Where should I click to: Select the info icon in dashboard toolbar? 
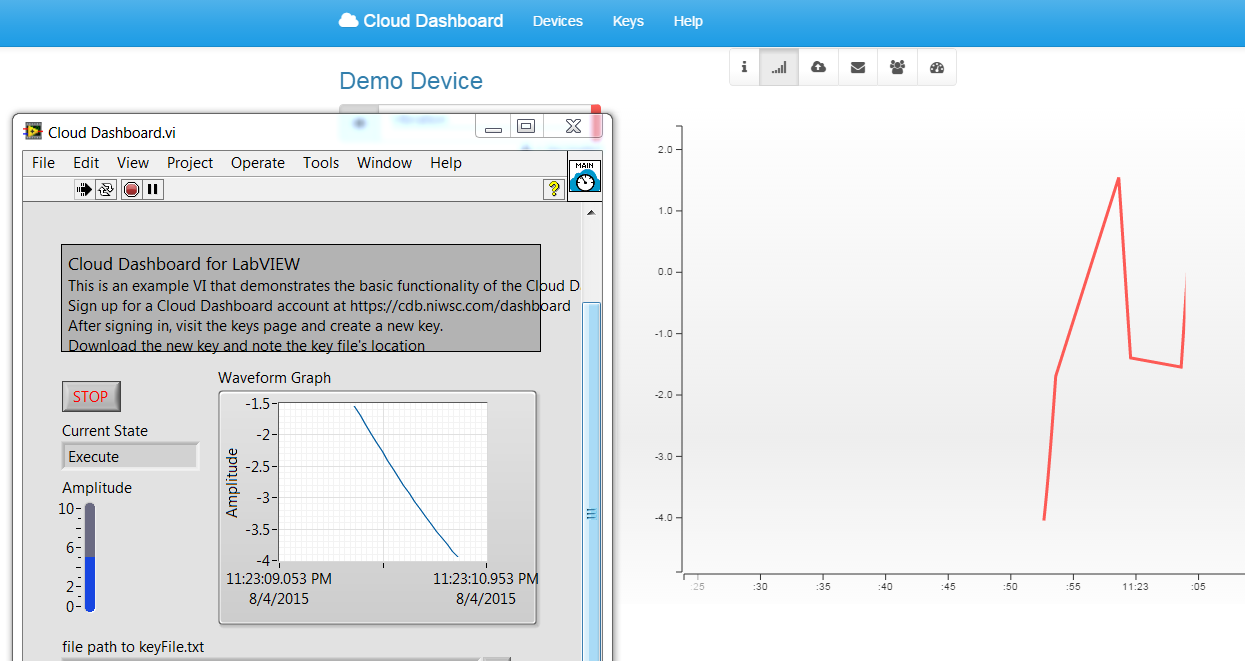744,67
